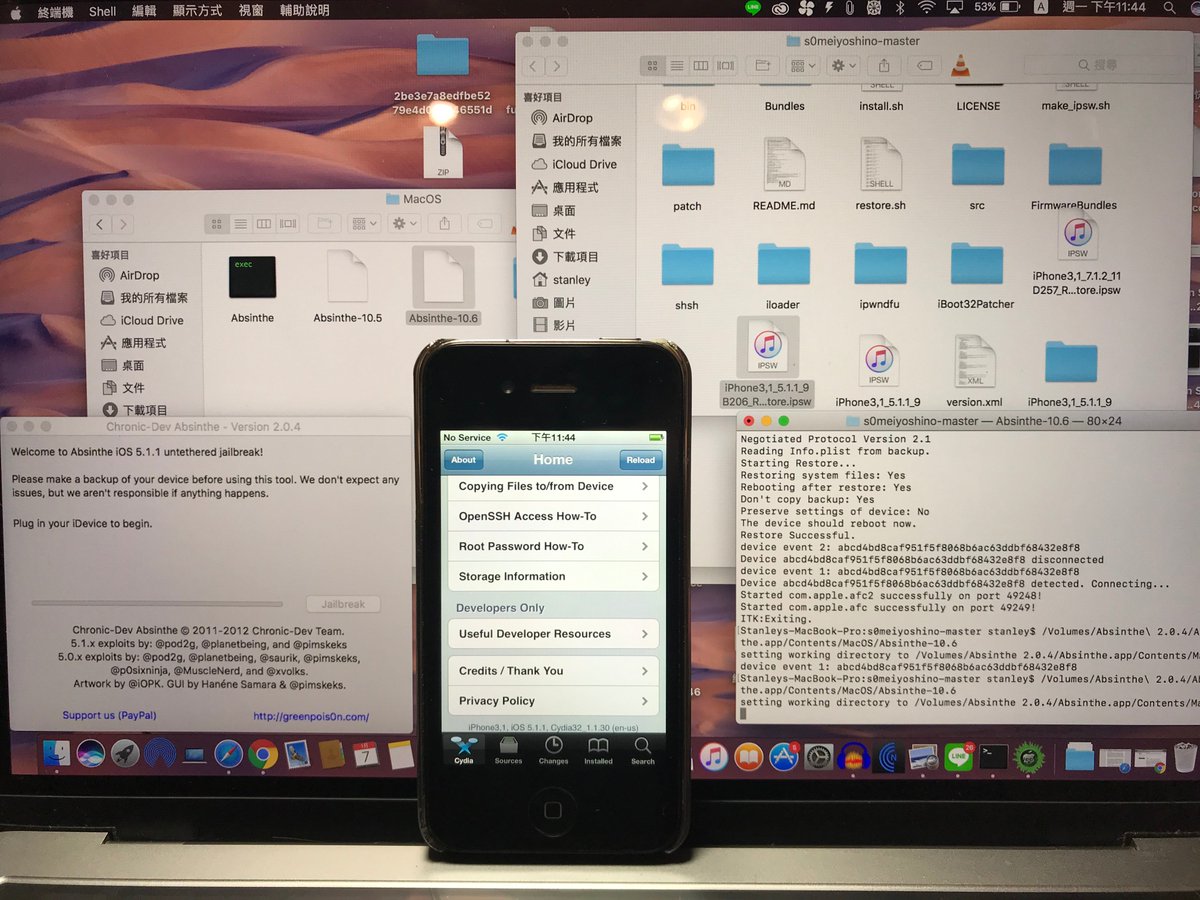The height and width of the screenshot is (900, 1200).
Task: Select the iloader folder
Action: tap(784, 265)
